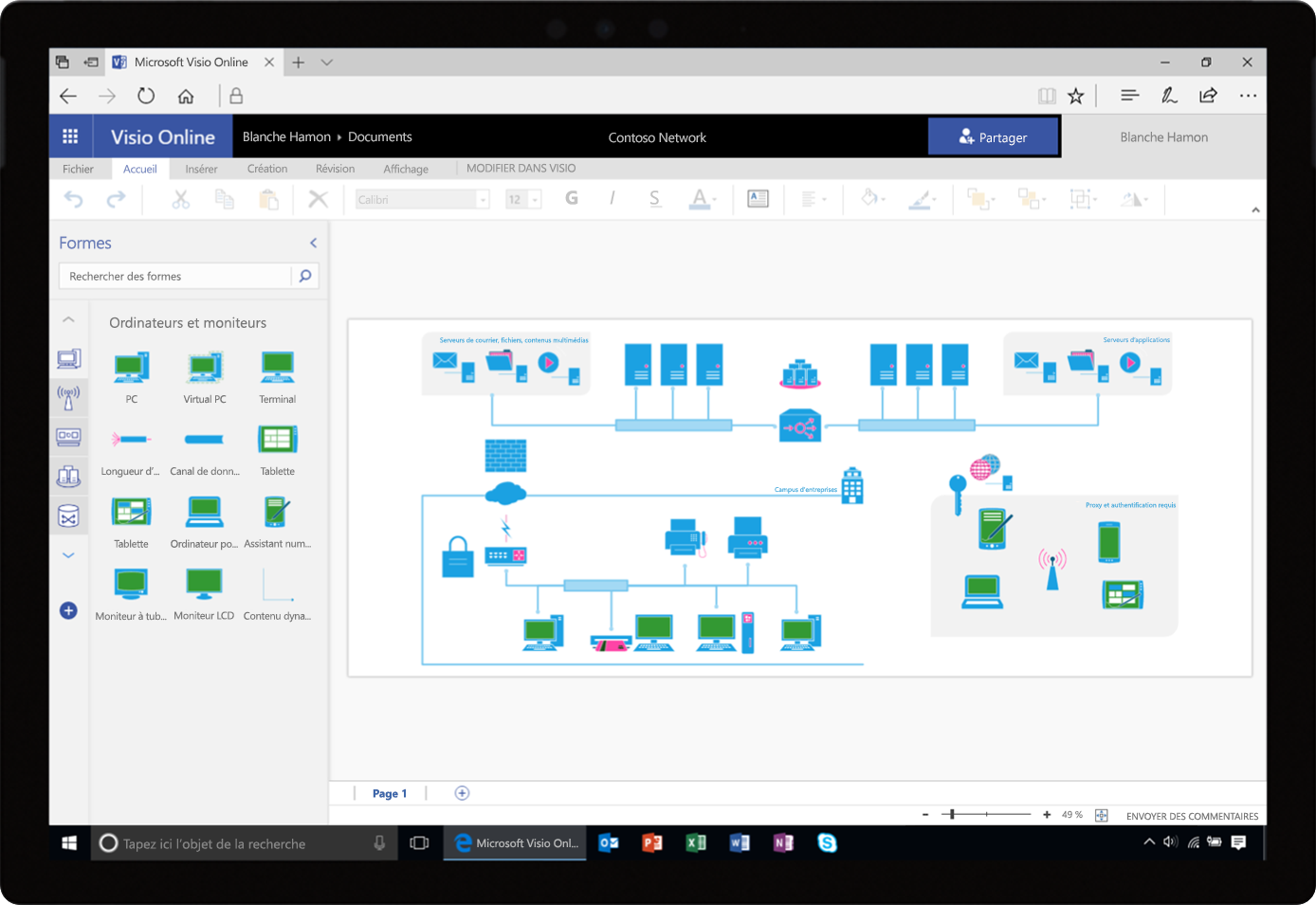This screenshot has width=1316, height=905.
Task: Click the blue plus icon to add more shapes
Action: (68, 610)
